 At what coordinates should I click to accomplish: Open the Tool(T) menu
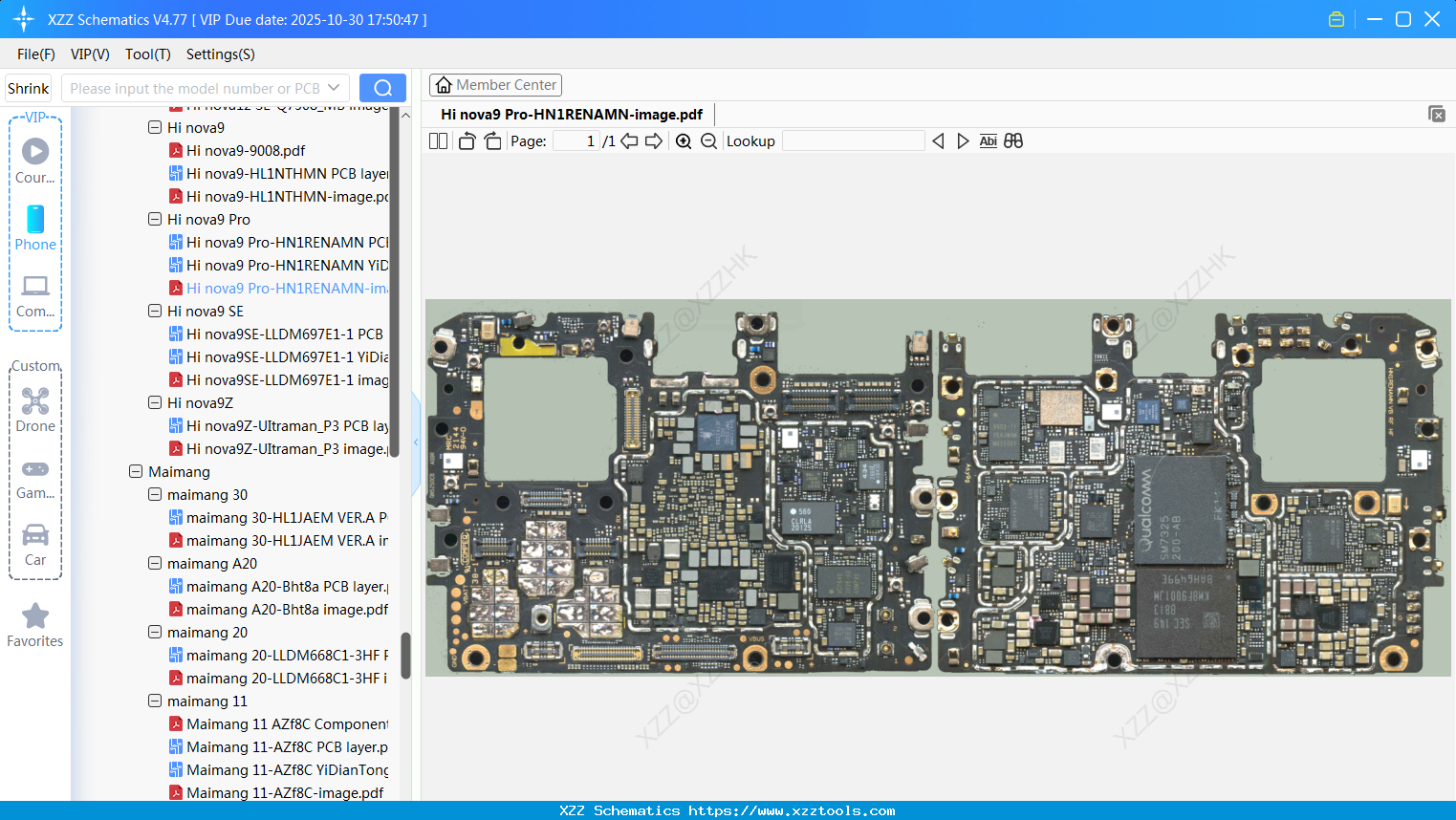point(148,54)
